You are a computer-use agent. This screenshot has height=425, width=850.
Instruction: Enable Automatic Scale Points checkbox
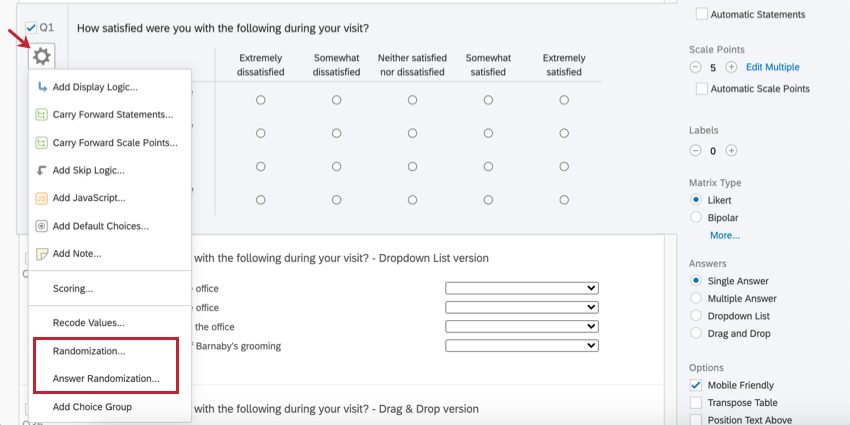click(701, 89)
